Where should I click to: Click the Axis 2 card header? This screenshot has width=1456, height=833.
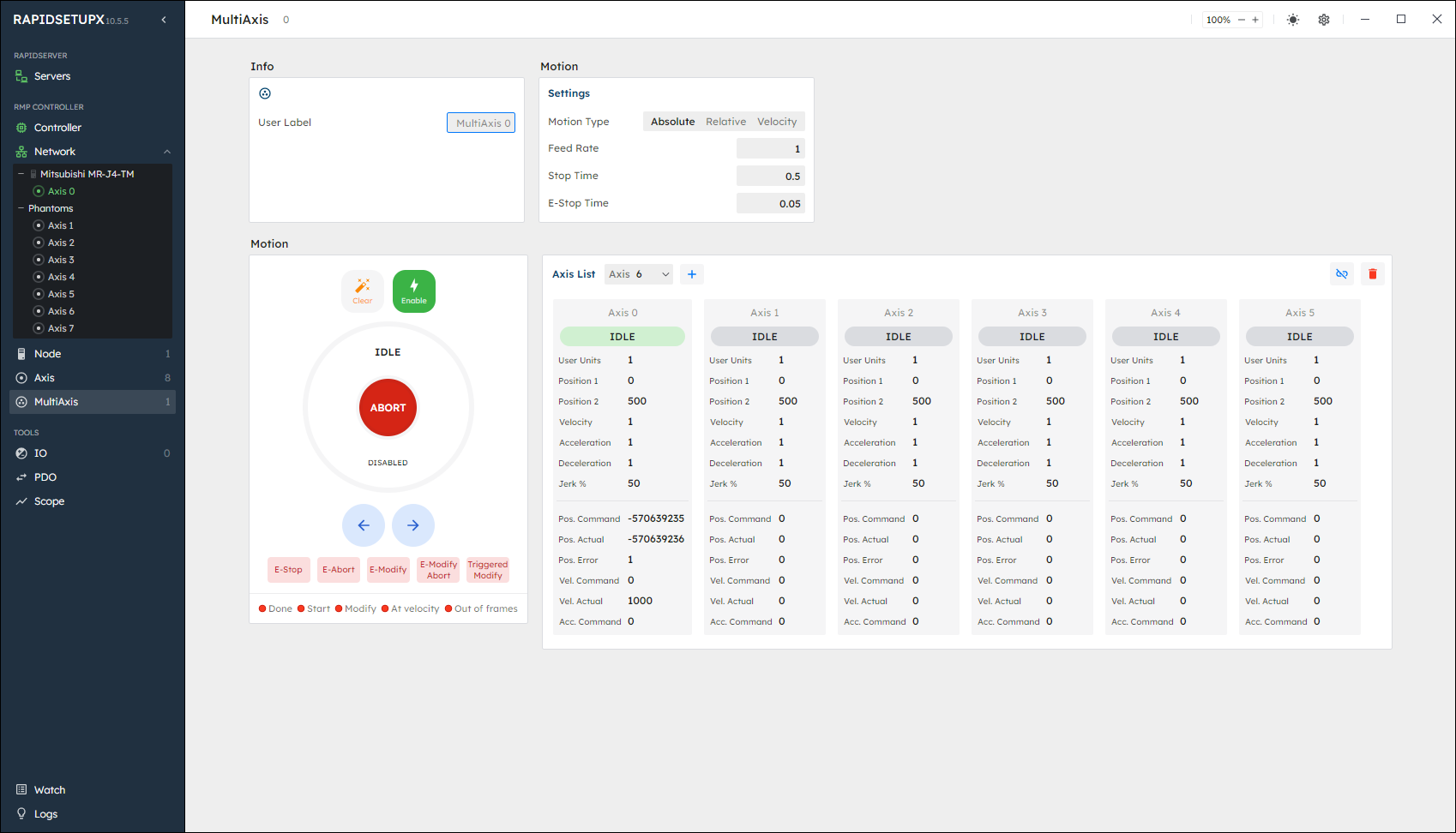coord(899,313)
